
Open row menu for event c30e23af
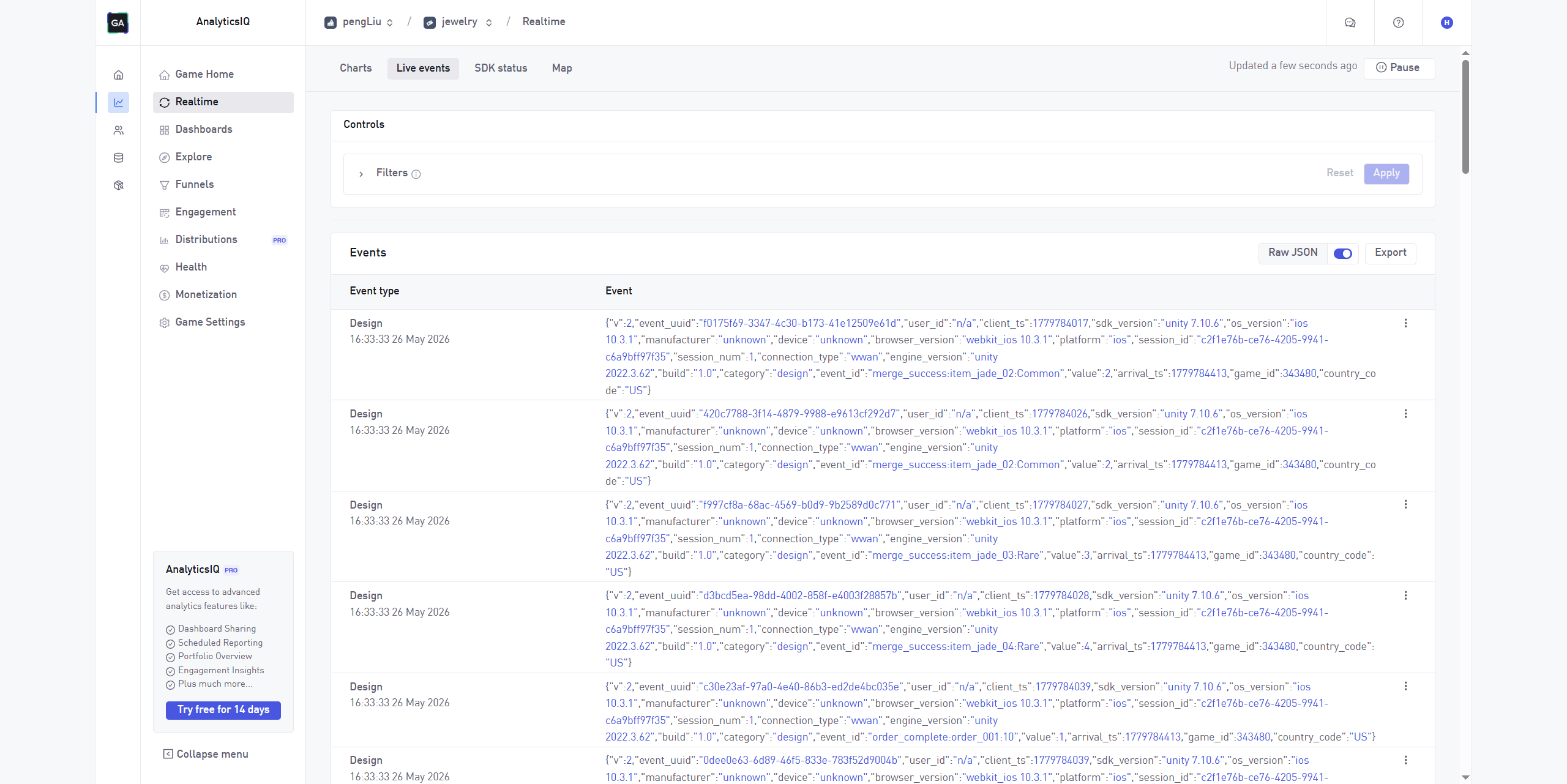(x=1405, y=686)
